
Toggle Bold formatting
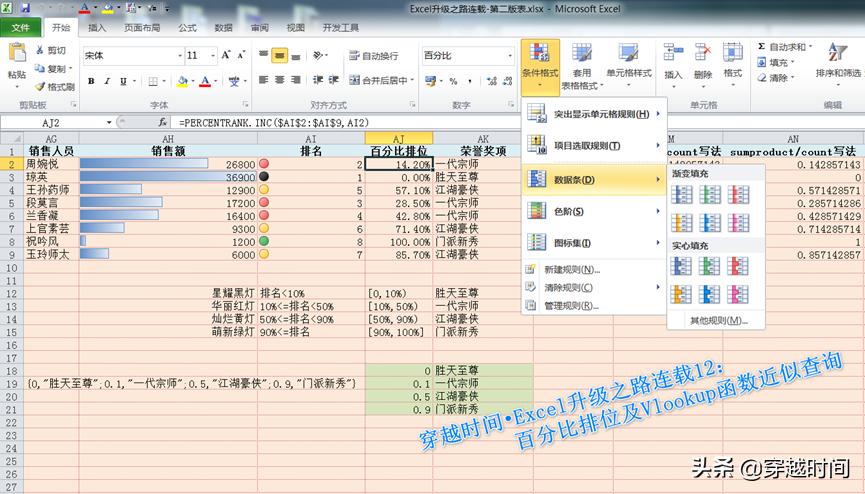click(91, 81)
